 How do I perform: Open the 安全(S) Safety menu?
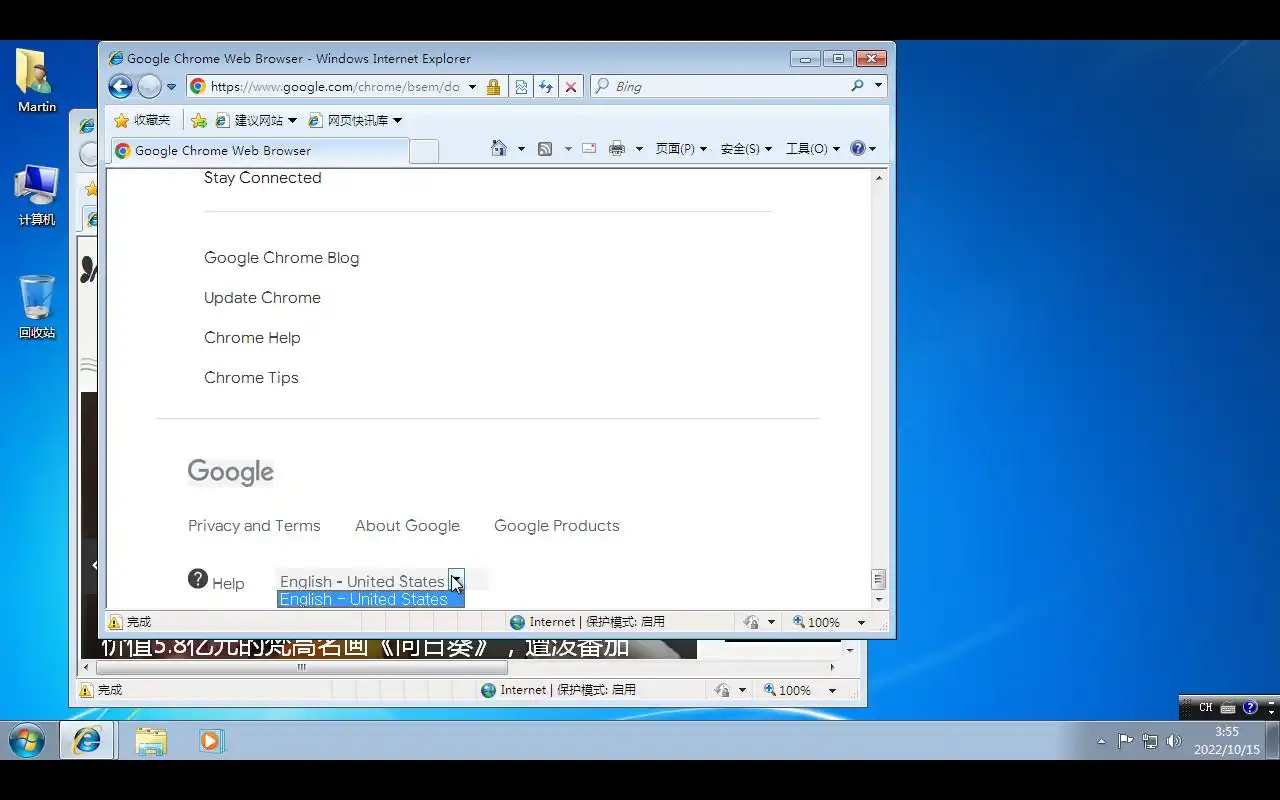point(746,149)
